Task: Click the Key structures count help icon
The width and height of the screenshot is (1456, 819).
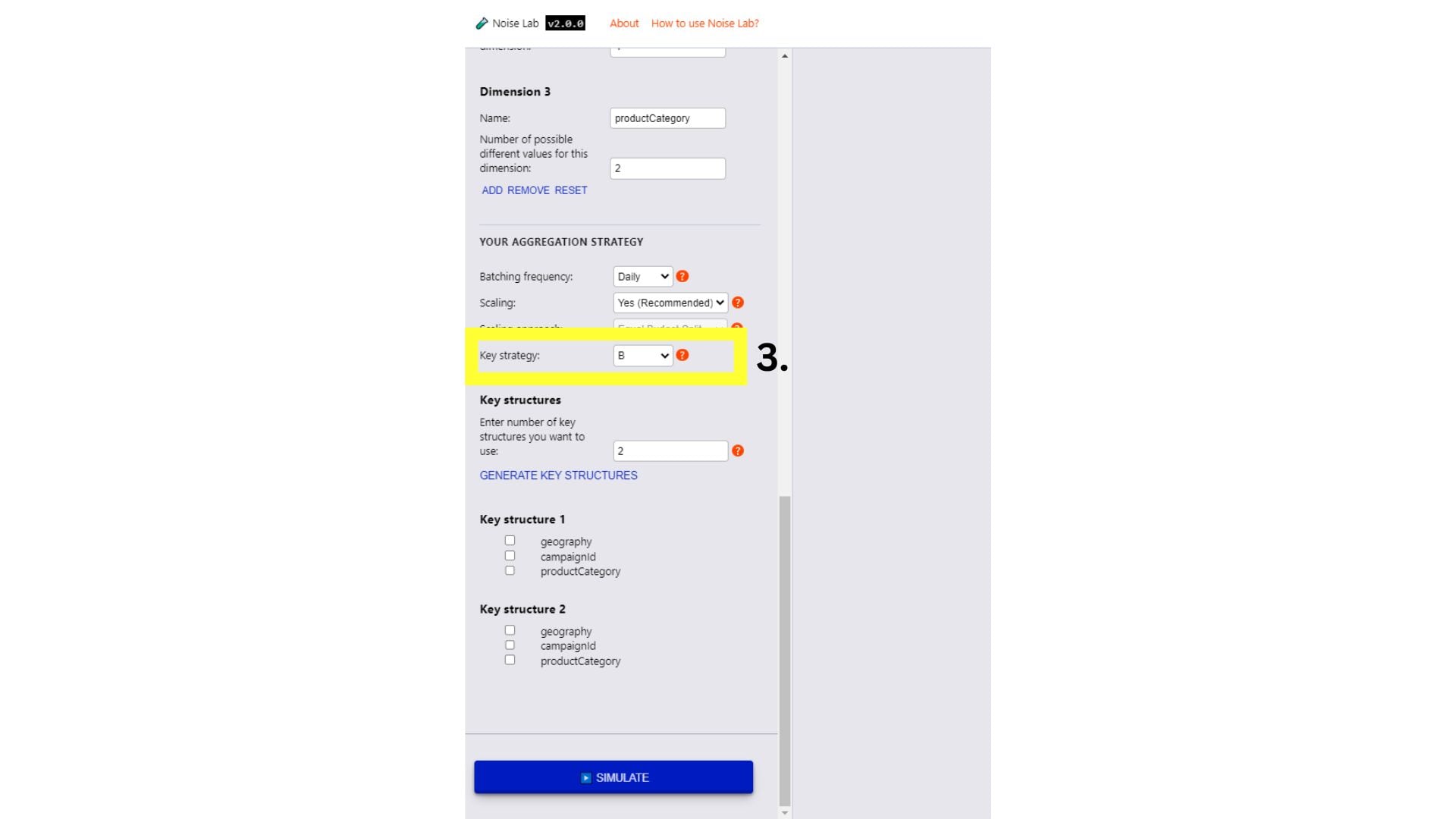Action: coord(739,450)
